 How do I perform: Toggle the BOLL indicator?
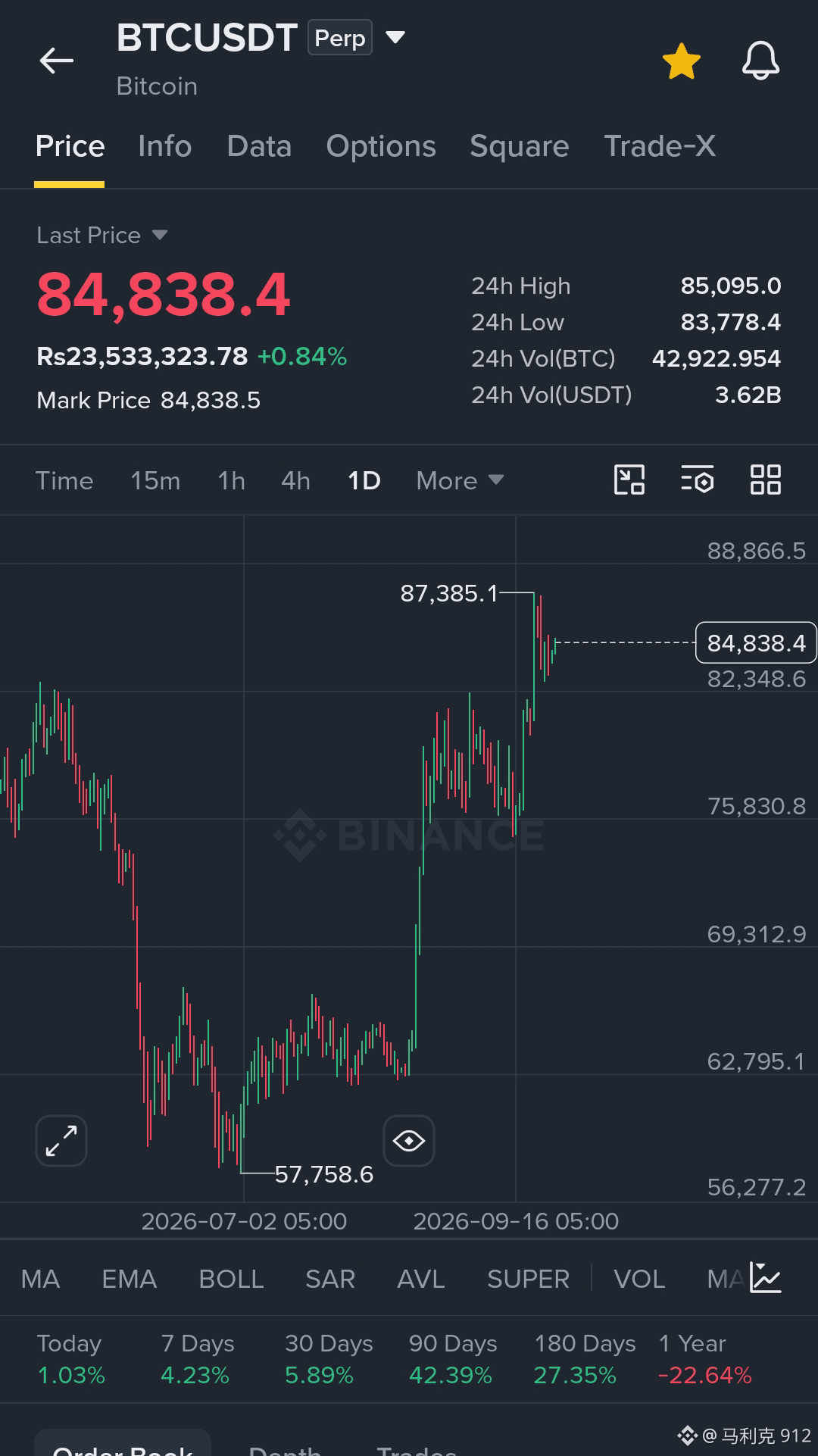pyautogui.click(x=231, y=1279)
